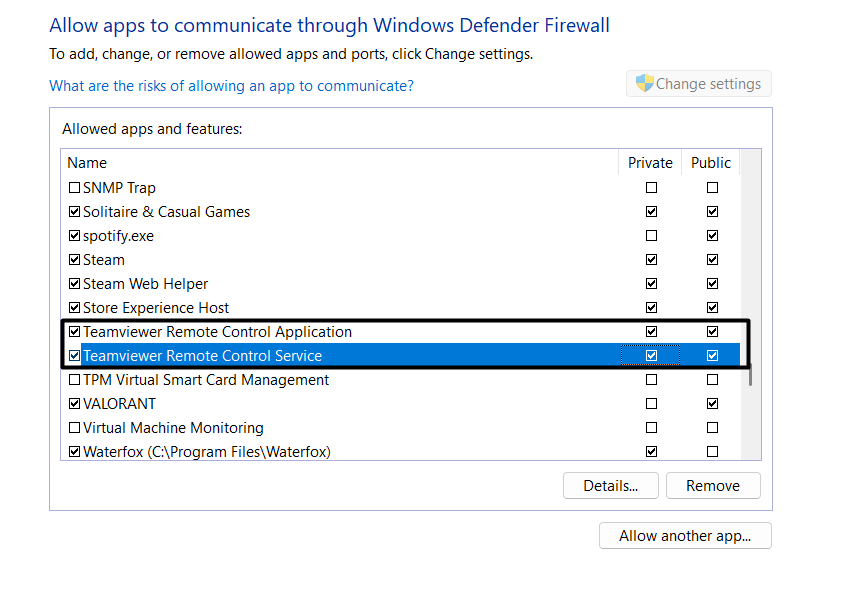Uncheck Teamviewer Remote Control Service Private checkbox
The width and height of the screenshot is (866, 609).
click(x=652, y=356)
